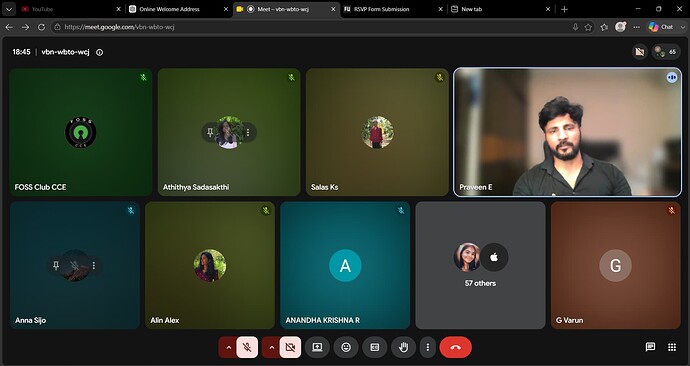The width and height of the screenshot is (690, 366).
Task: Click the camera-off indicator at top right
Action: (640, 52)
